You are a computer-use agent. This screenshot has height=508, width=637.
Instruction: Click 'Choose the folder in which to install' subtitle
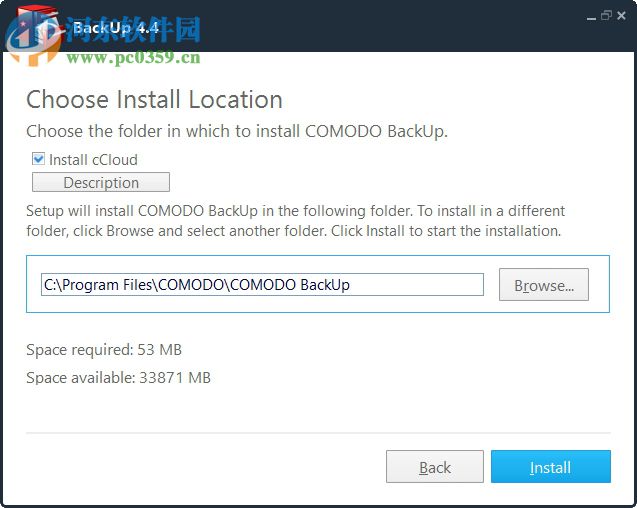coord(237,132)
